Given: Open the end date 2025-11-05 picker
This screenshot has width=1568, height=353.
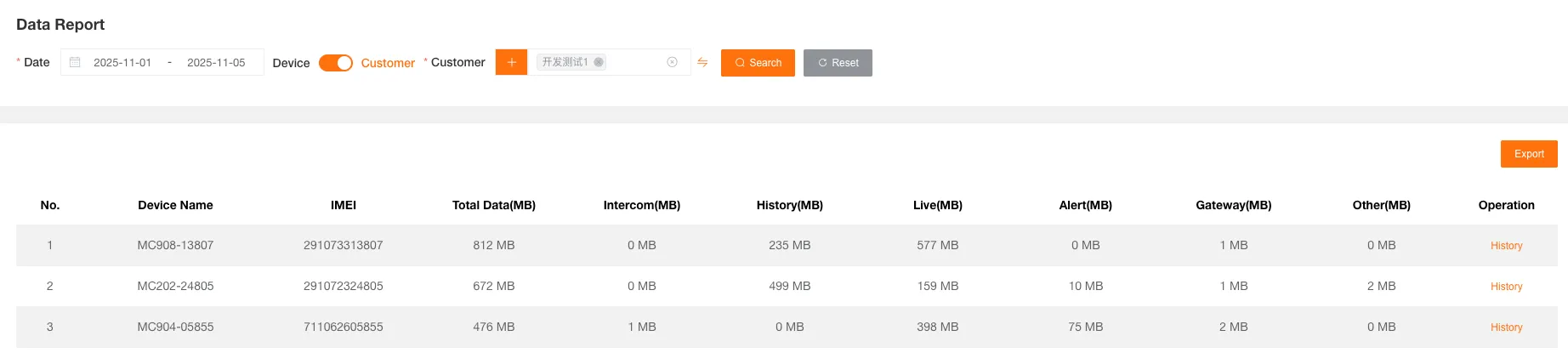Looking at the screenshot, I should pyautogui.click(x=216, y=63).
